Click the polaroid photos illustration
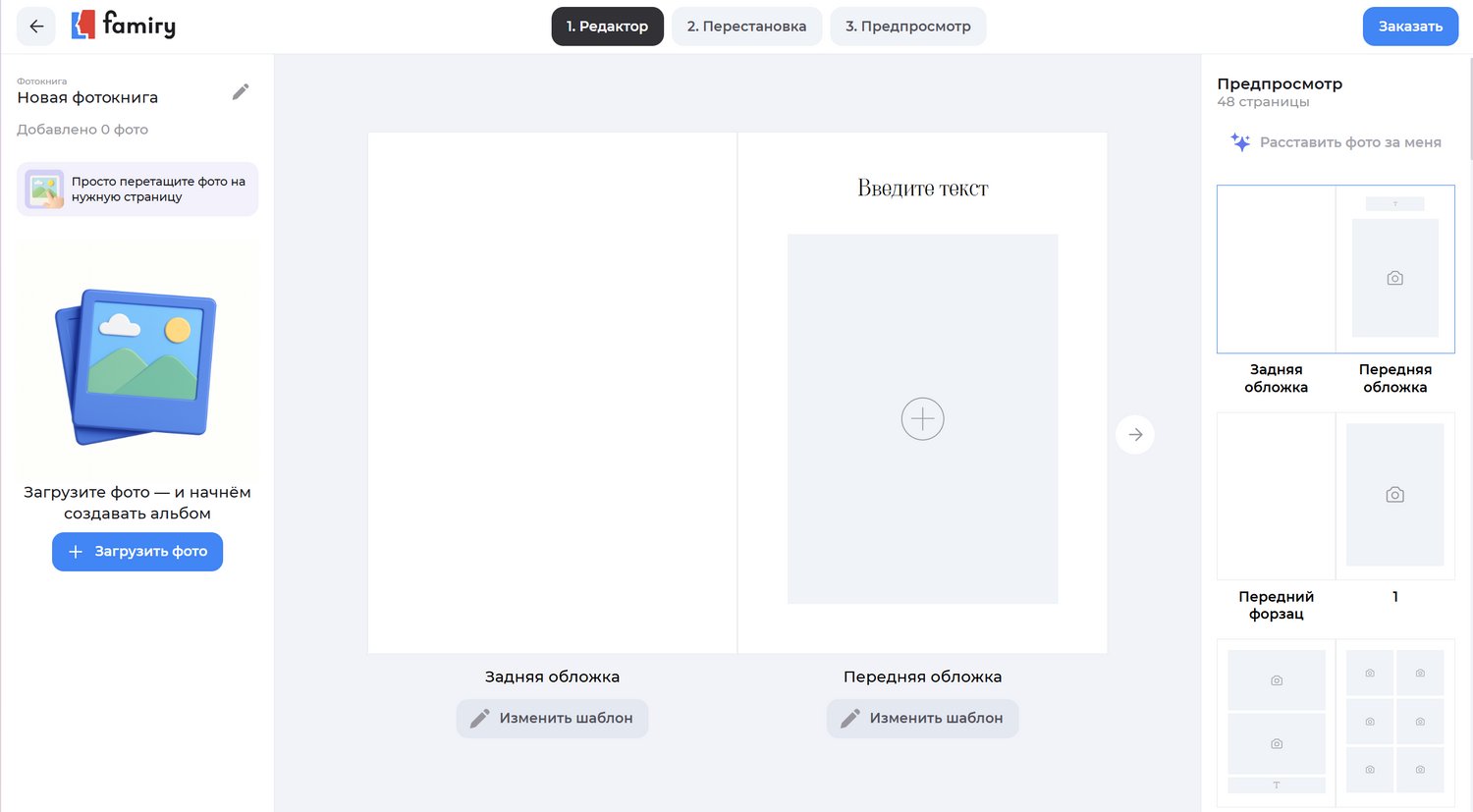 [x=137, y=365]
